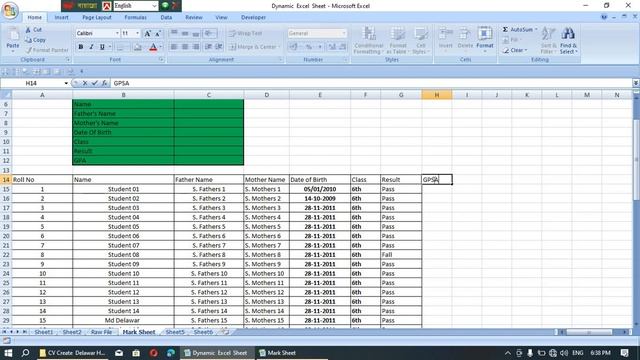Open the Name Box dropdown arrow
Viewport: 640px width, 360px height.
click(66, 83)
